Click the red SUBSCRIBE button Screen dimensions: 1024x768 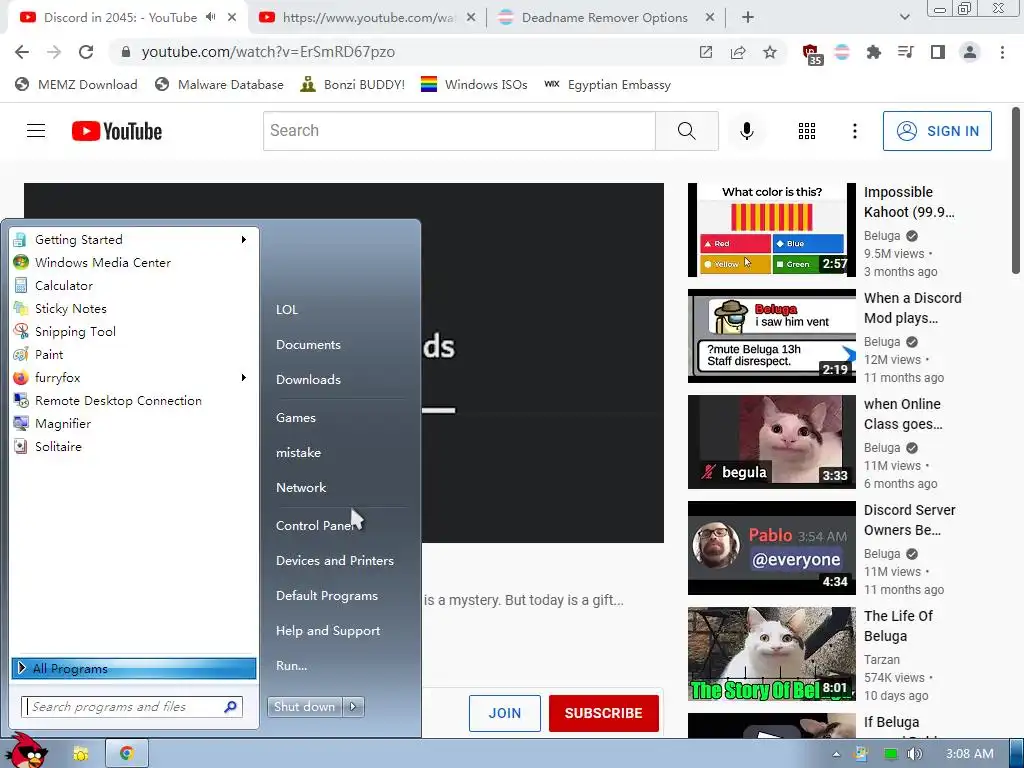(603, 713)
